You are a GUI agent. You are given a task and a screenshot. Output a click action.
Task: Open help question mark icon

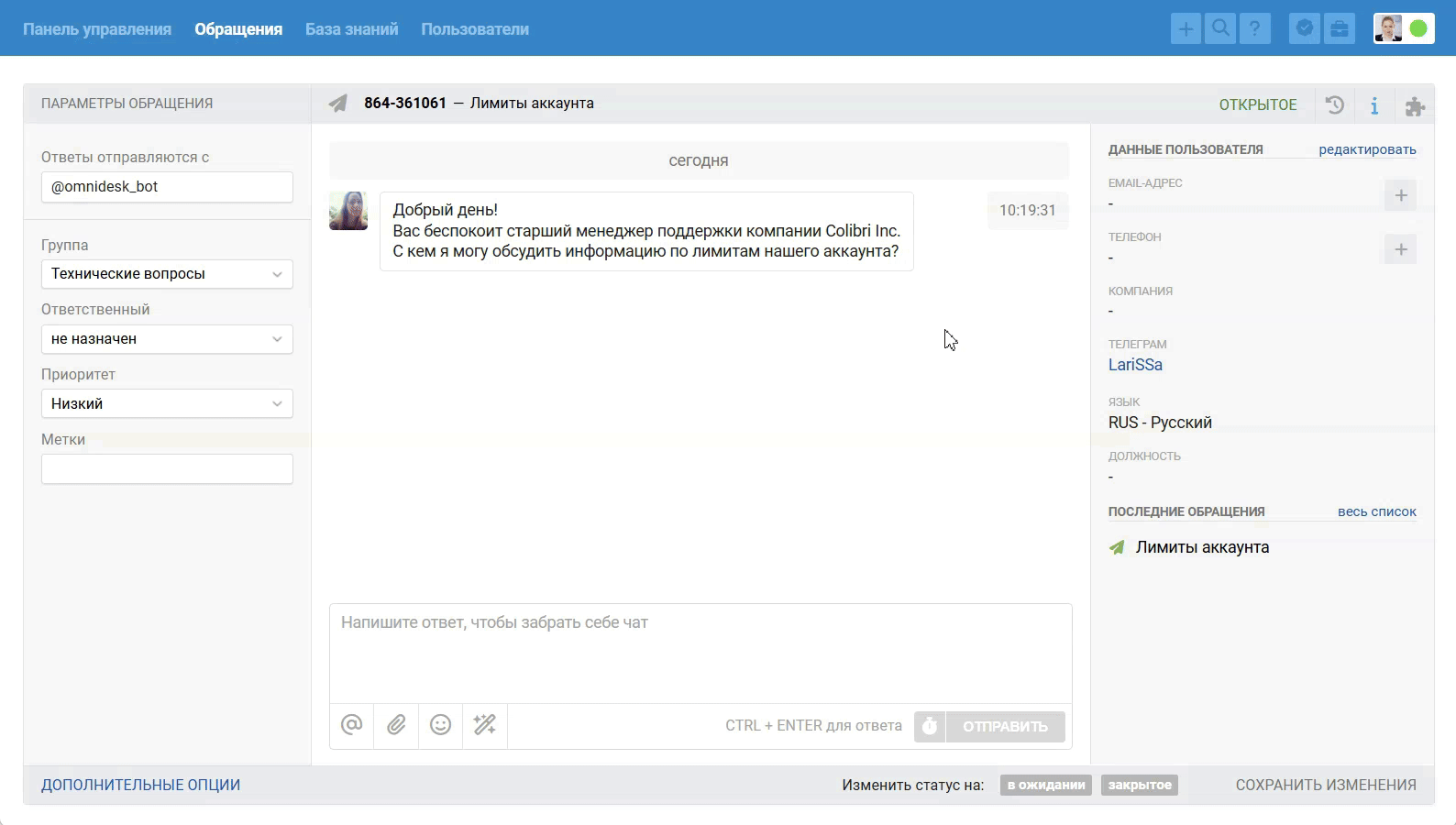[1255, 29]
